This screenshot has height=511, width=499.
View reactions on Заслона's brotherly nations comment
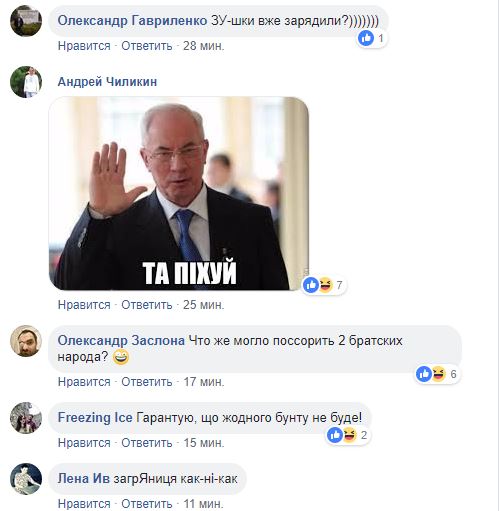click(x=437, y=374)
